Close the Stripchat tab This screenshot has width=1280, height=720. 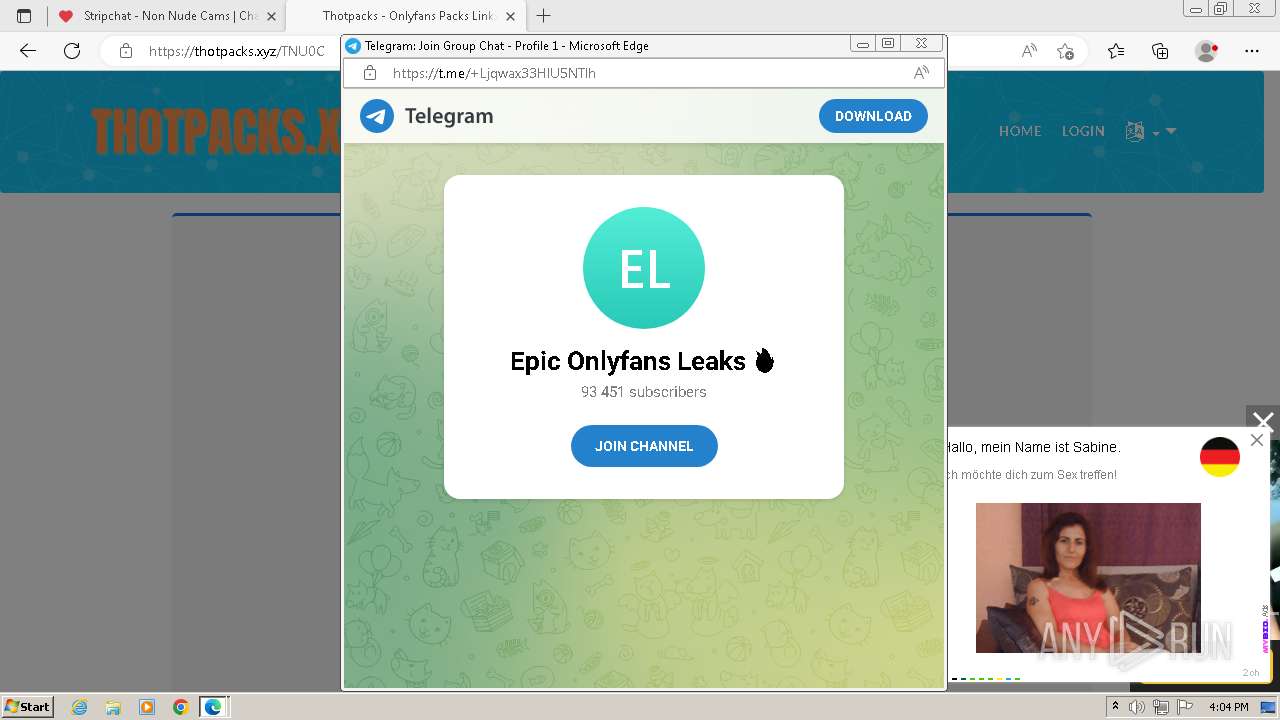[271, 16]
